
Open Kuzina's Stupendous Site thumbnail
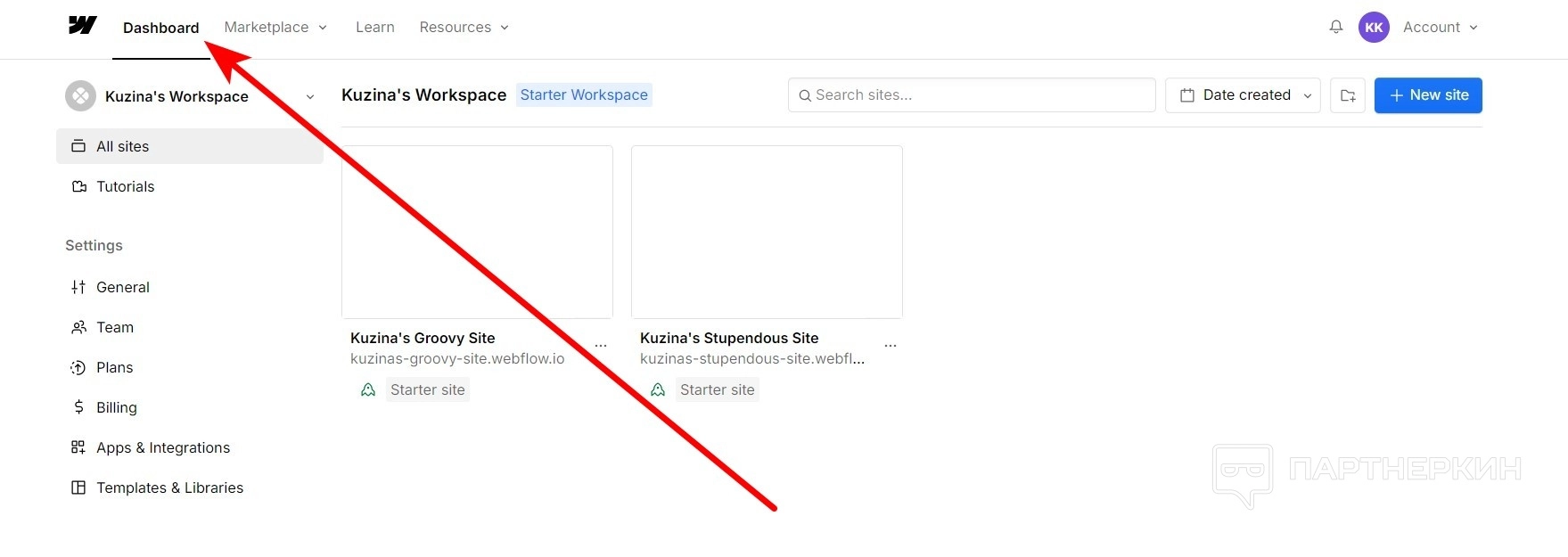[767, 232]
